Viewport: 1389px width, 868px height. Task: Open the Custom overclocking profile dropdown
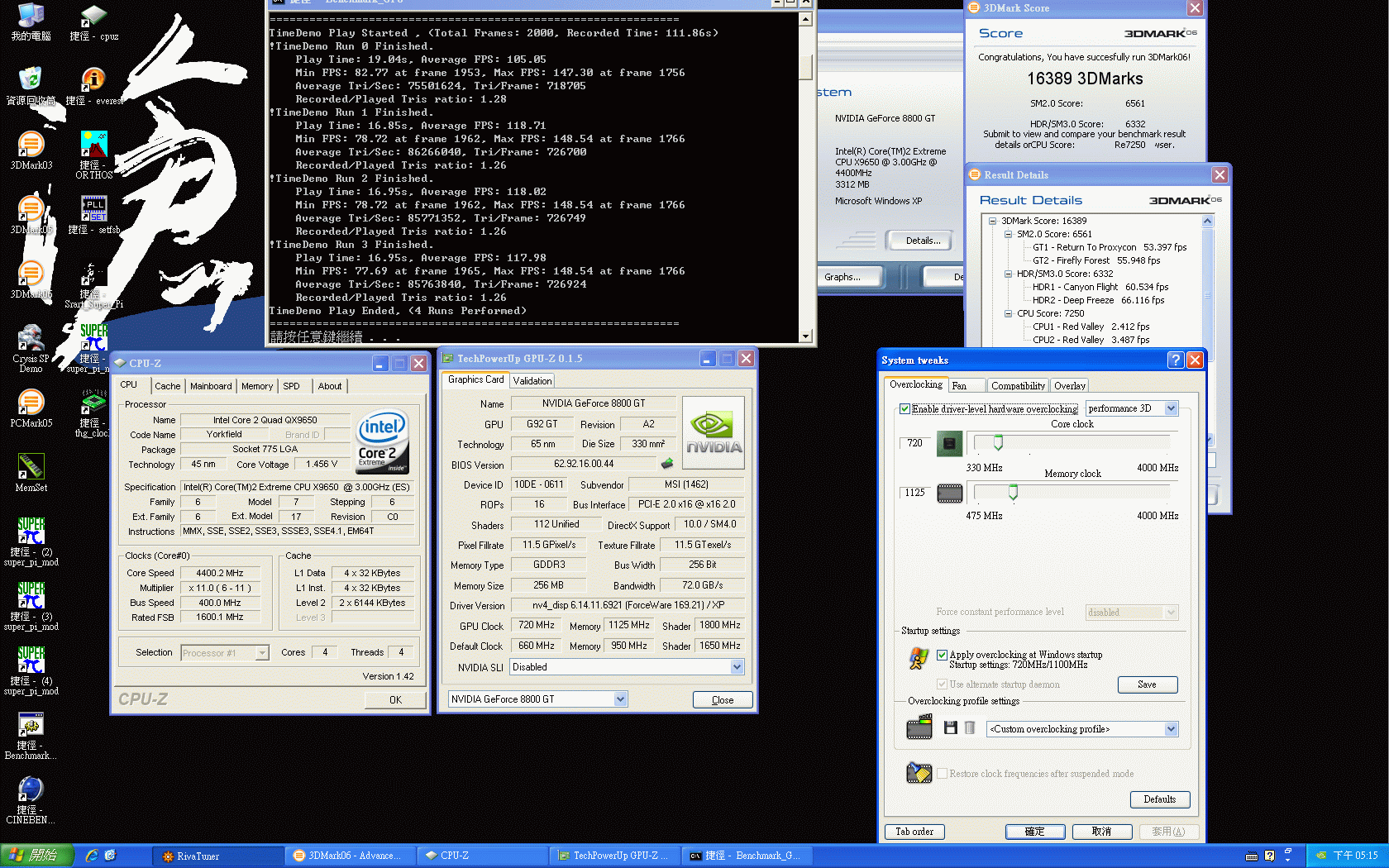pyautogui.click(x=1082, y=729)
